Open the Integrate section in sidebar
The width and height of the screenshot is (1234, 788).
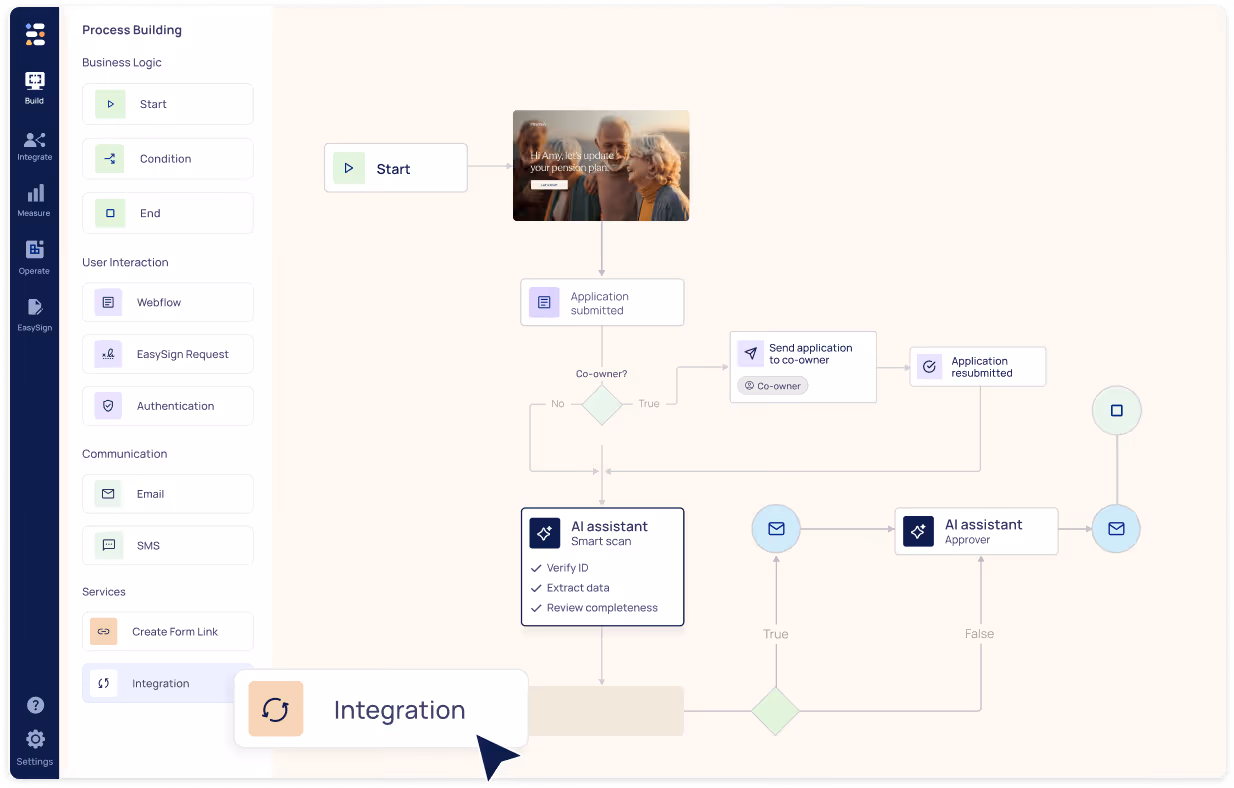click(x=34, y=146)
